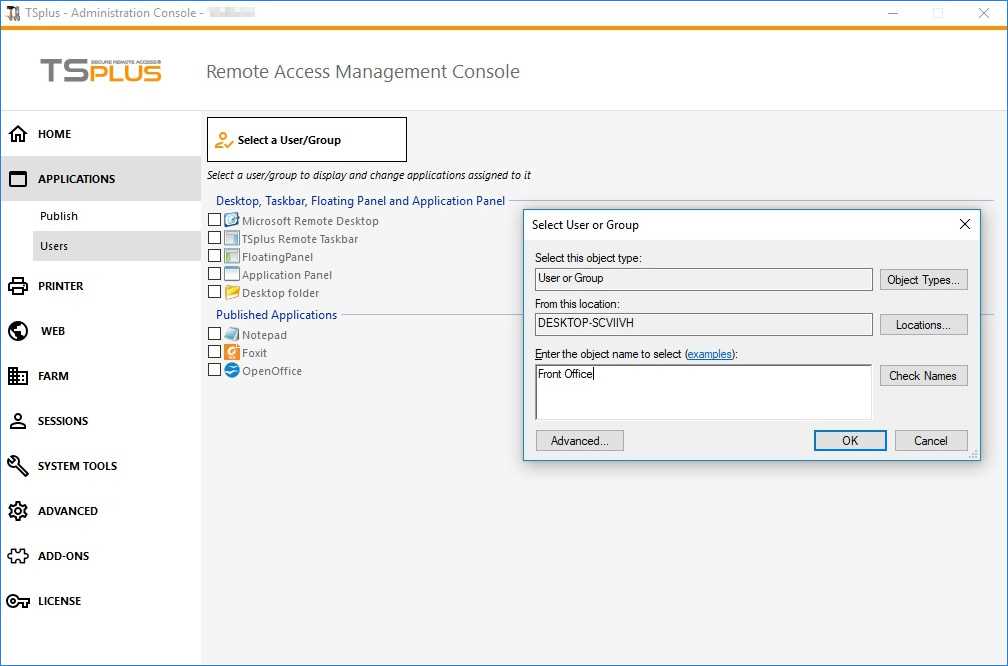Open the Farm building icon
The height and width of the screenshot is (666, 1008).
pos(18,376)
